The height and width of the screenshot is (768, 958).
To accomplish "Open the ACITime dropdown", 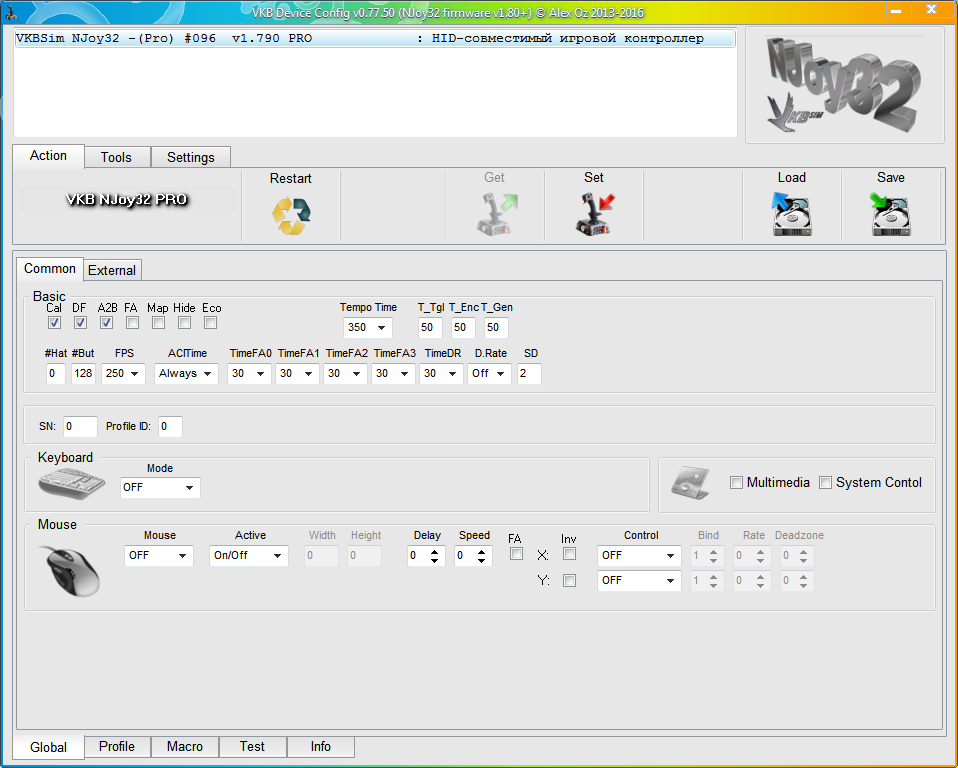I will tap(186, 373).
